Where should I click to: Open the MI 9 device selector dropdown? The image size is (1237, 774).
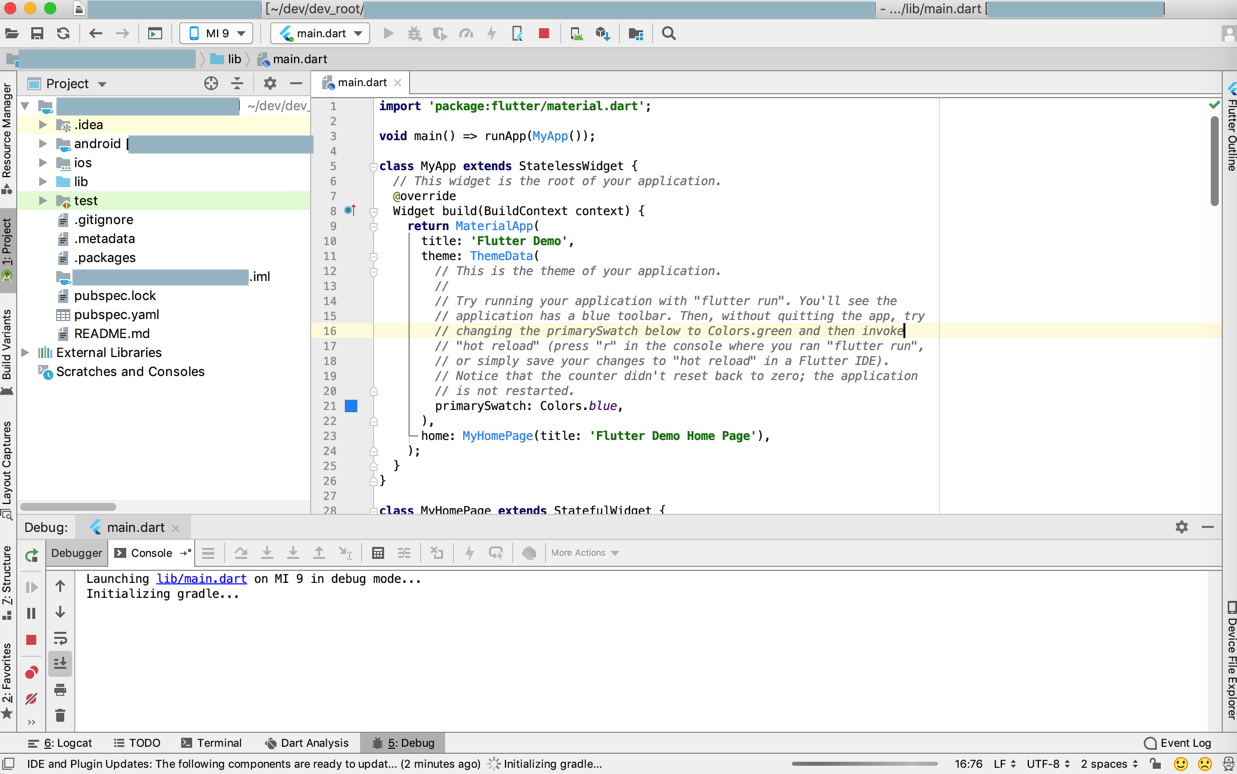pyautogui.click(x=216, y=33)
